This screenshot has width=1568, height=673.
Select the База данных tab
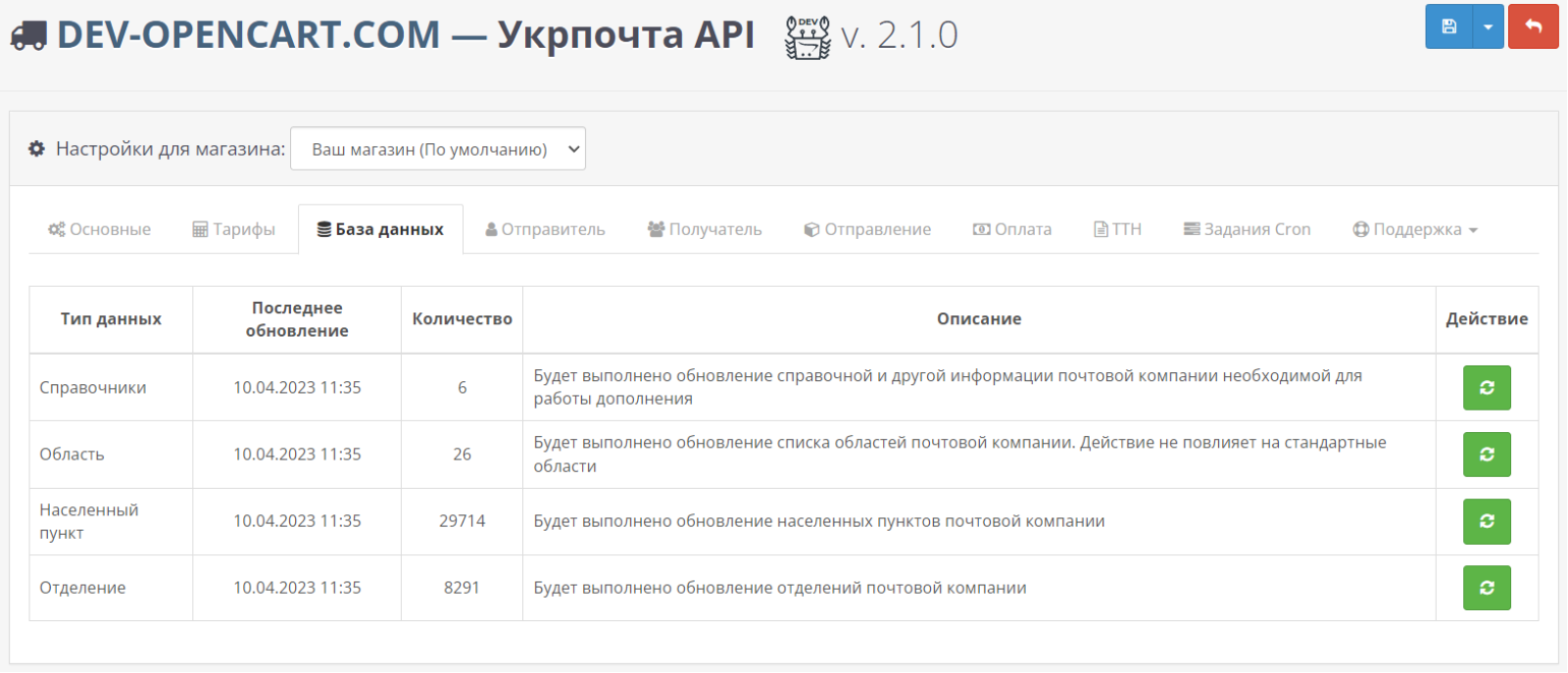pyautogui.click(x=380, y=229)
